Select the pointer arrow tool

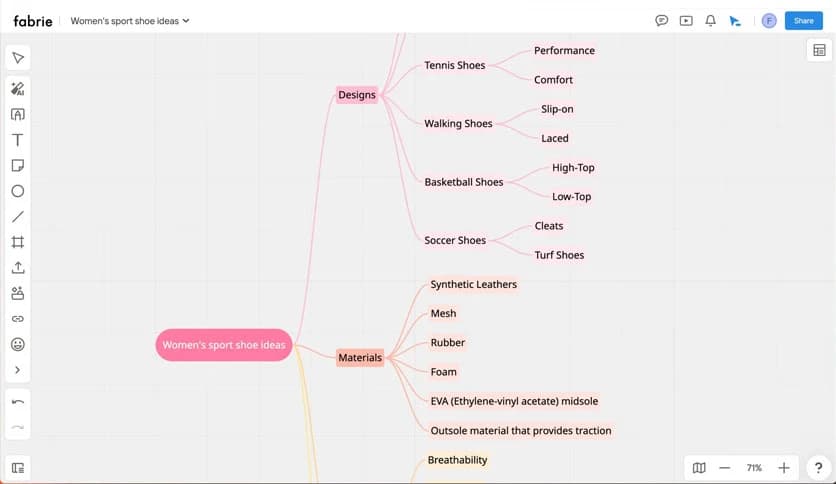tap(18, 58)
